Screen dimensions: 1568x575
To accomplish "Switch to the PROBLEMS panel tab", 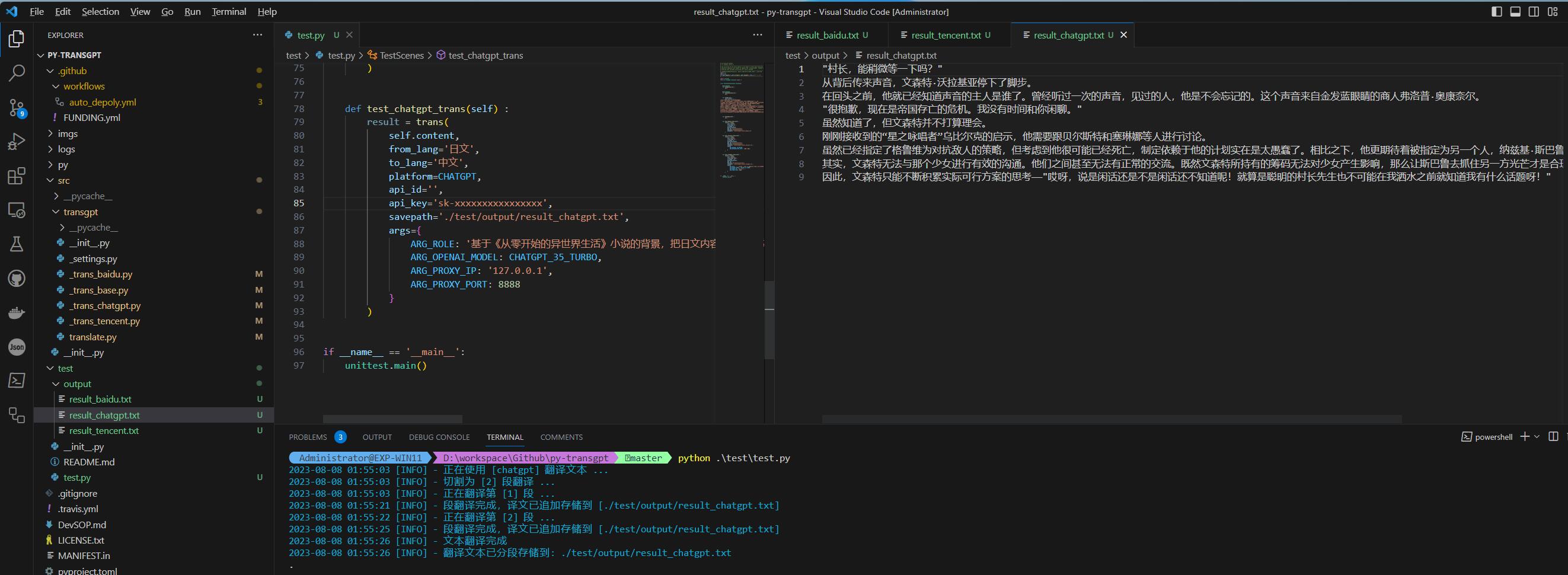I will tap(308, 437).
